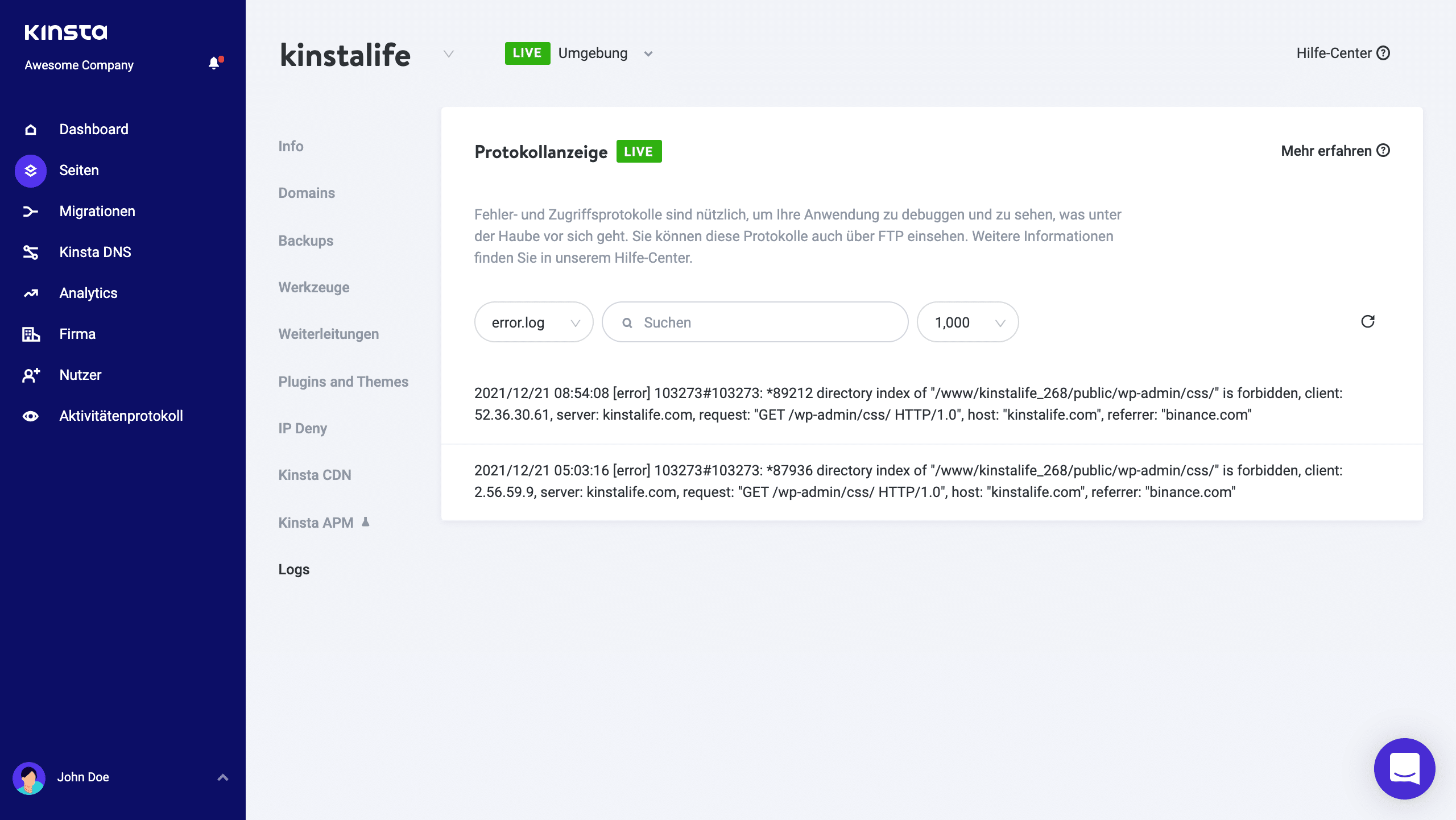This screenshot has height=820, width=1456.
Task: Open the error.log file dropdown
Action: [534, 322]
